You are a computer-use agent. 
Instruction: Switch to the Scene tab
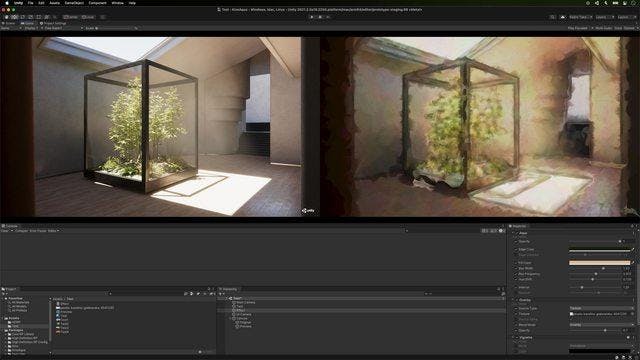pos(9,23)
